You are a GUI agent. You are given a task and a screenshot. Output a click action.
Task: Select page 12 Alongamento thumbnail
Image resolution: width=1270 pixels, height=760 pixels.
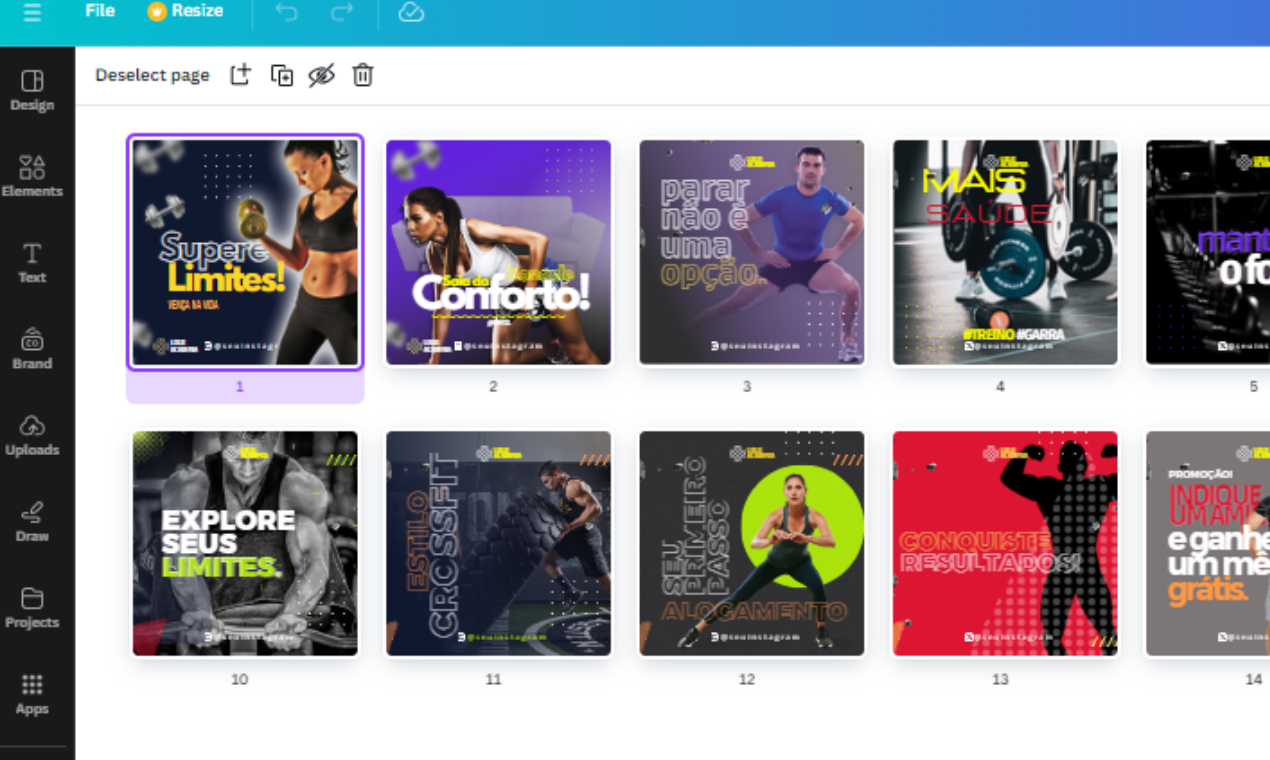click(752, 543)
